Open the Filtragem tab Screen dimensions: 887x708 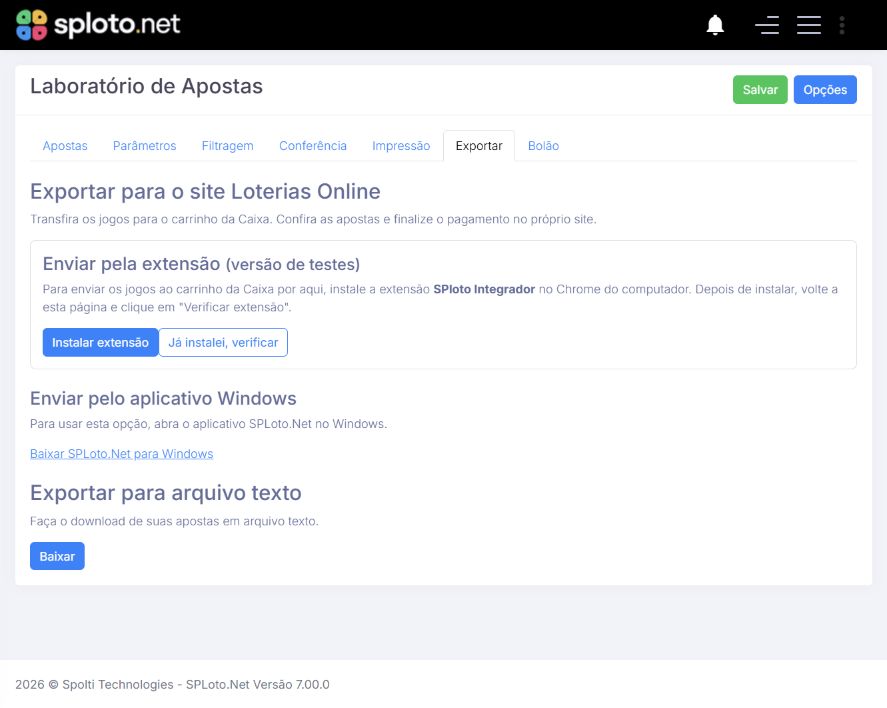tap(227, 146)
